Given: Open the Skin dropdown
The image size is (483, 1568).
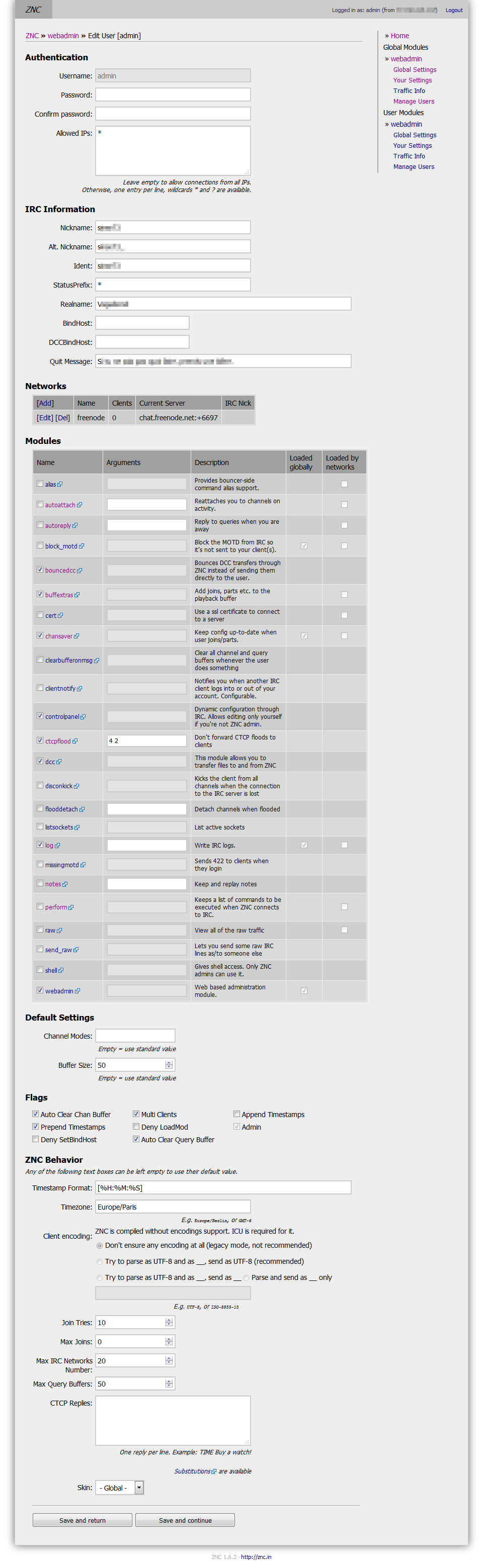Looking at the screenshot, I should [x=139, y=1488].
